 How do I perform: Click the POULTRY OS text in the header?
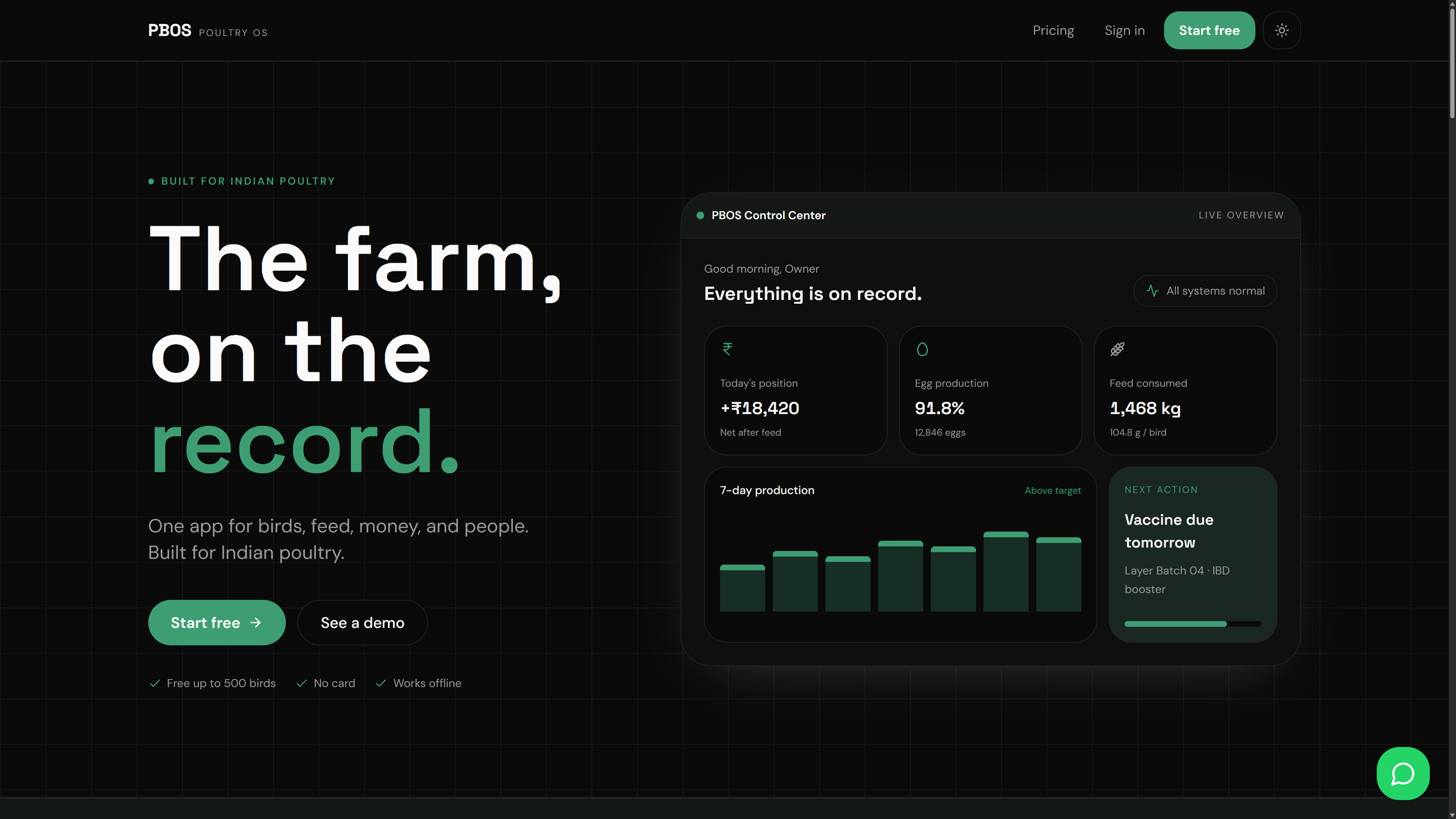coord(233,33)
